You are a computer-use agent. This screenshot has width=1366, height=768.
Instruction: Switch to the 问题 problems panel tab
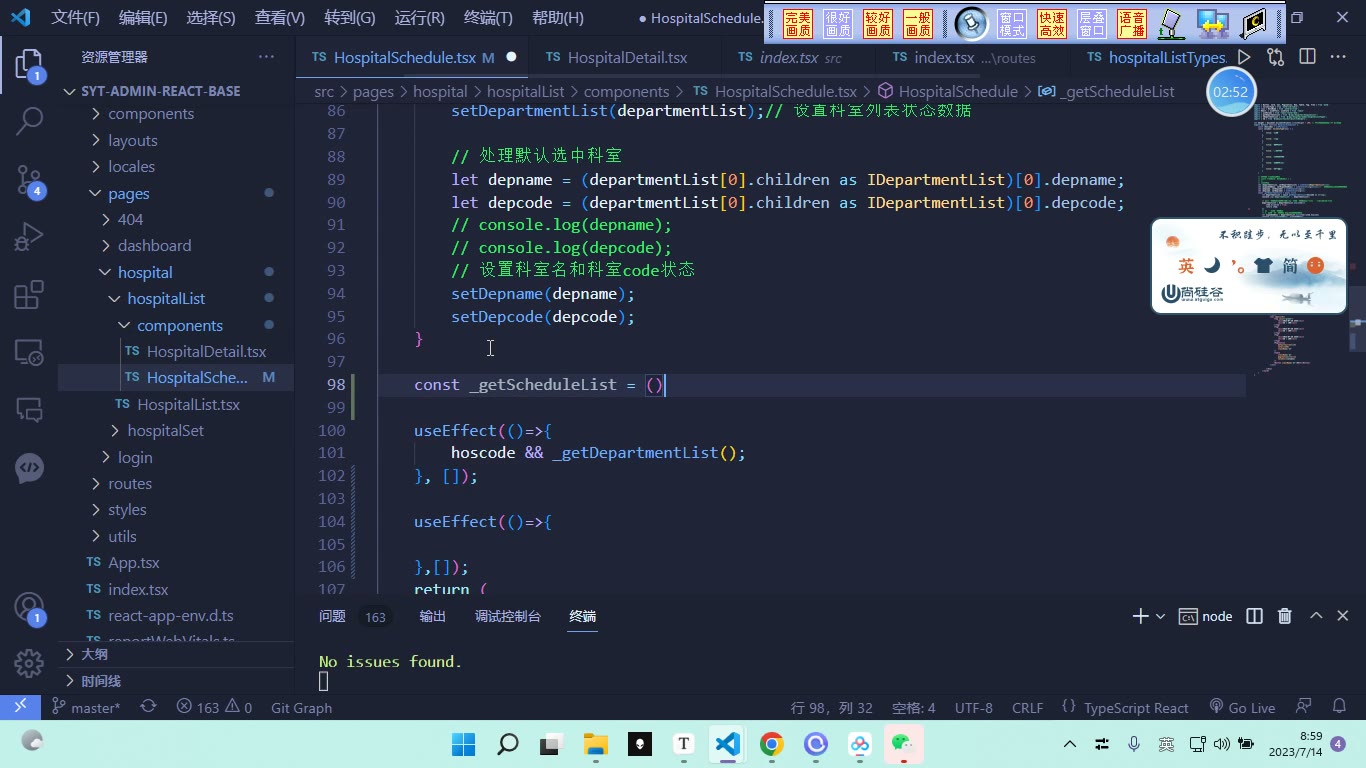[x=332, y=616]
